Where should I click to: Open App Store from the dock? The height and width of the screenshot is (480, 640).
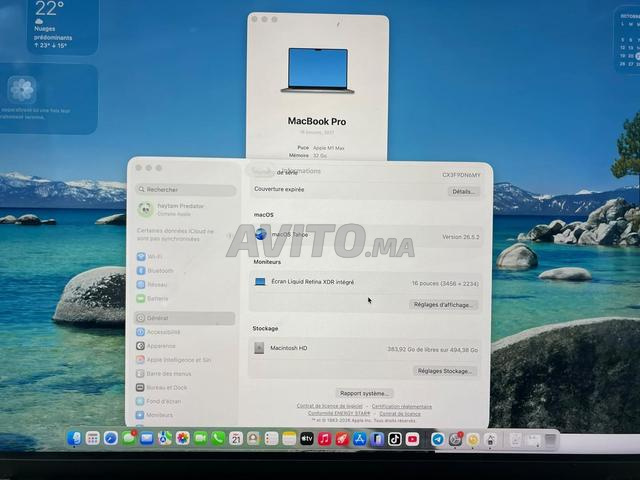[360, 439]
